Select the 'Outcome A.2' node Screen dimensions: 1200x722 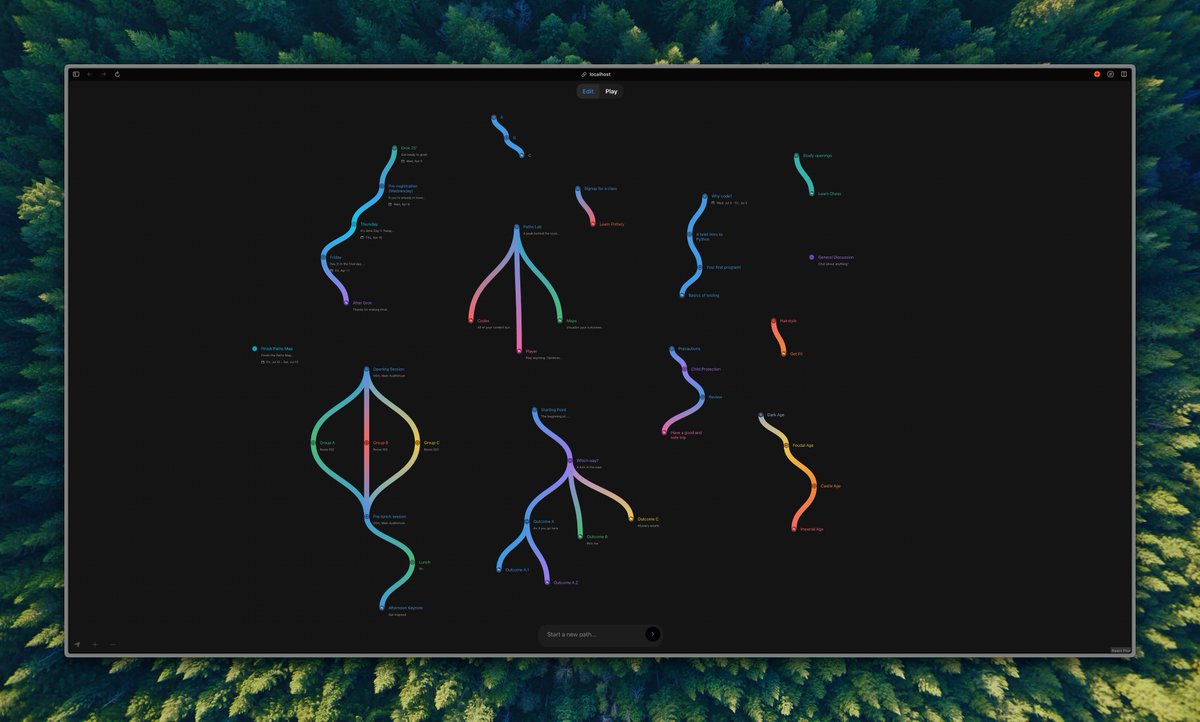[x=548, y=582]
